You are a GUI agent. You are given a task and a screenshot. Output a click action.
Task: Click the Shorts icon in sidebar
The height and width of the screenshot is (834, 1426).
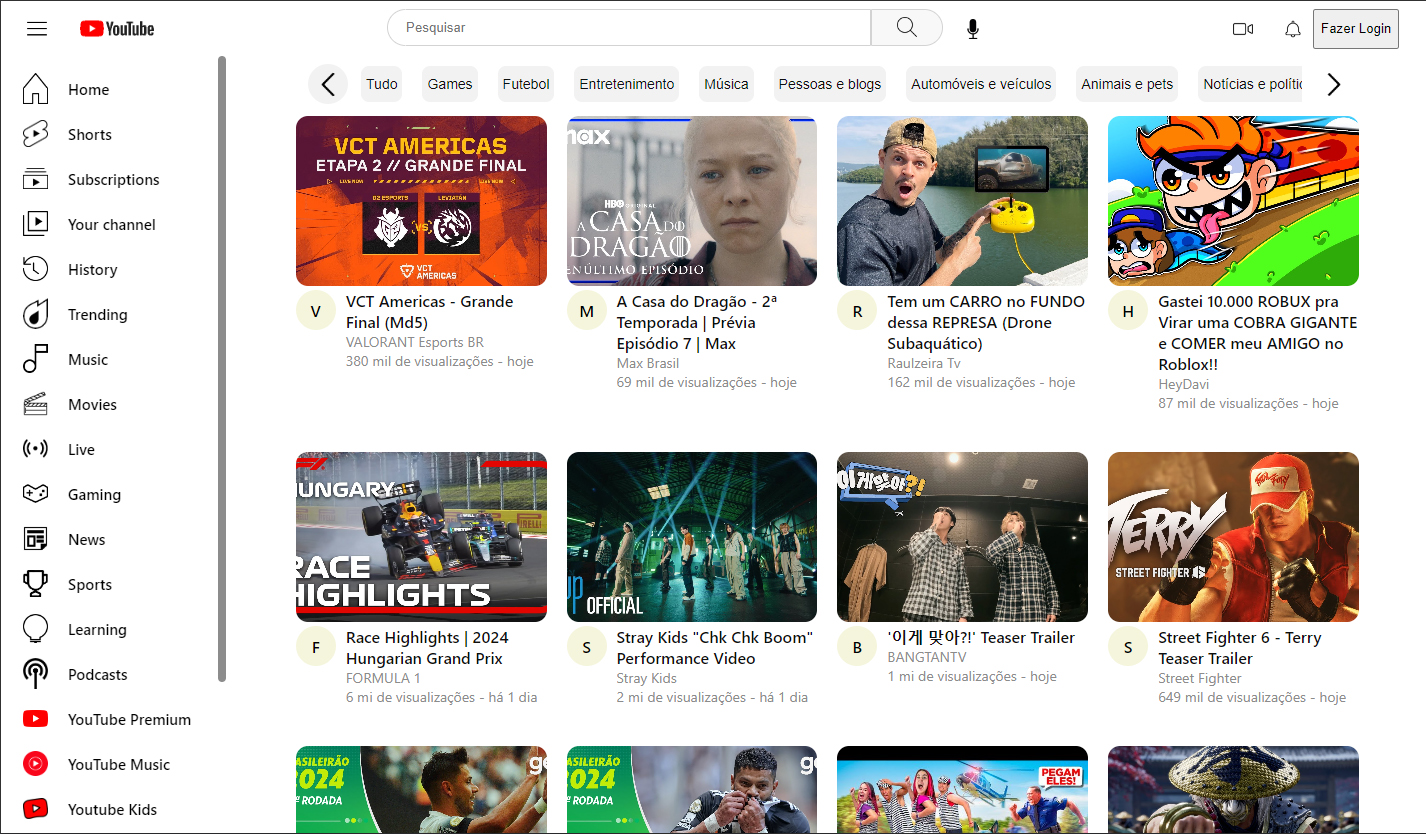[35, 134]
